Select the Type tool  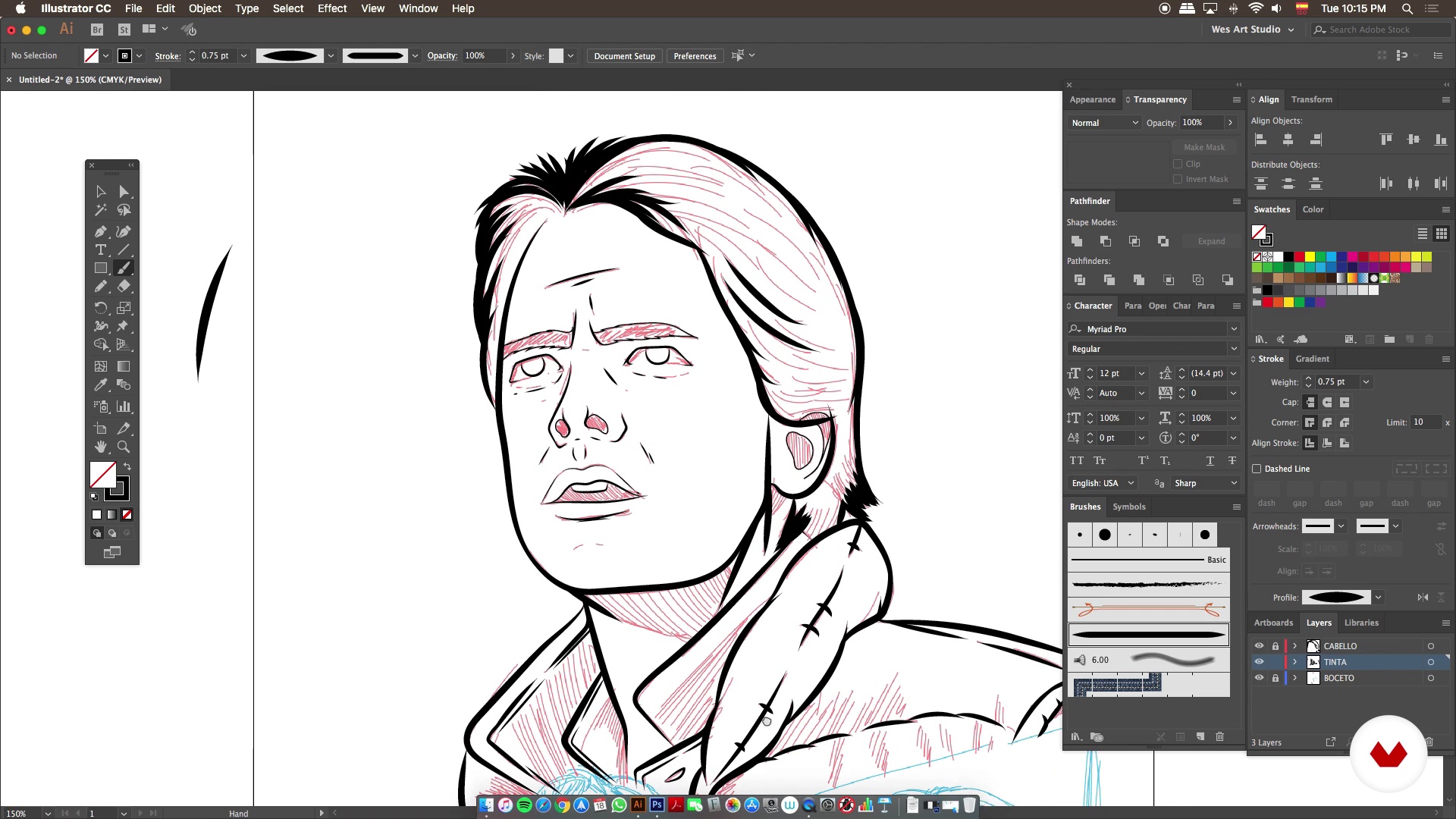(x=101, y=249)
